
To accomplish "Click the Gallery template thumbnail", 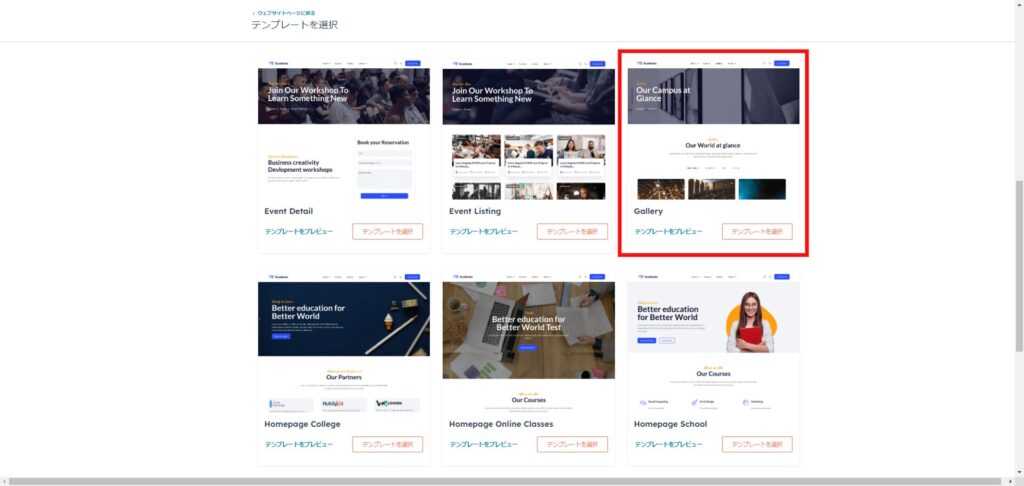I will pyautogui.click(x=713, y=128).
